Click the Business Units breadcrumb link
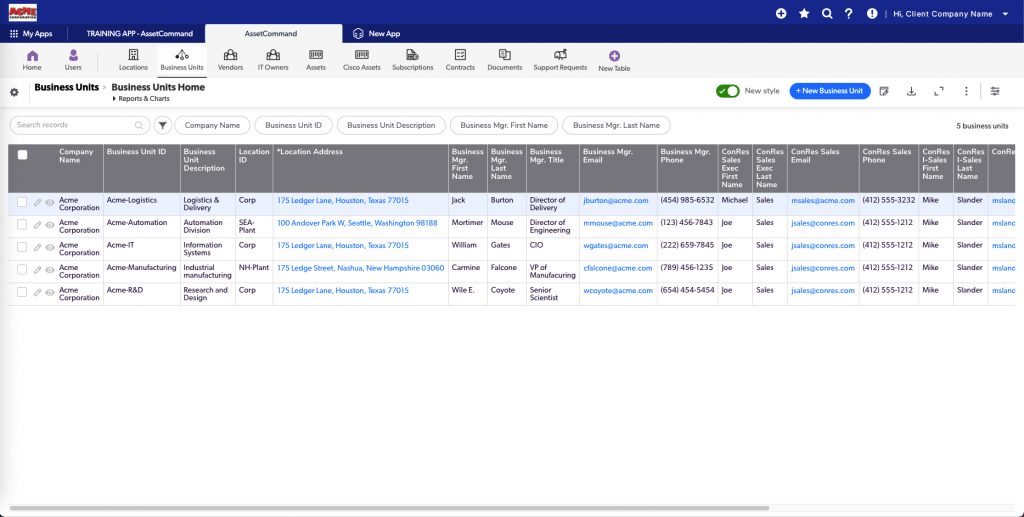The width and height of the screenshot is (1024, 517). pyautogui.click(x=67, y=87)
